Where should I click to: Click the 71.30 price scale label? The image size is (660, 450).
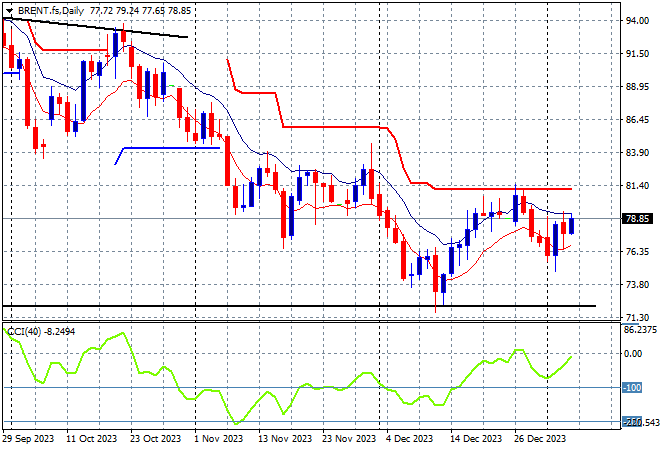tap(637, 317)
